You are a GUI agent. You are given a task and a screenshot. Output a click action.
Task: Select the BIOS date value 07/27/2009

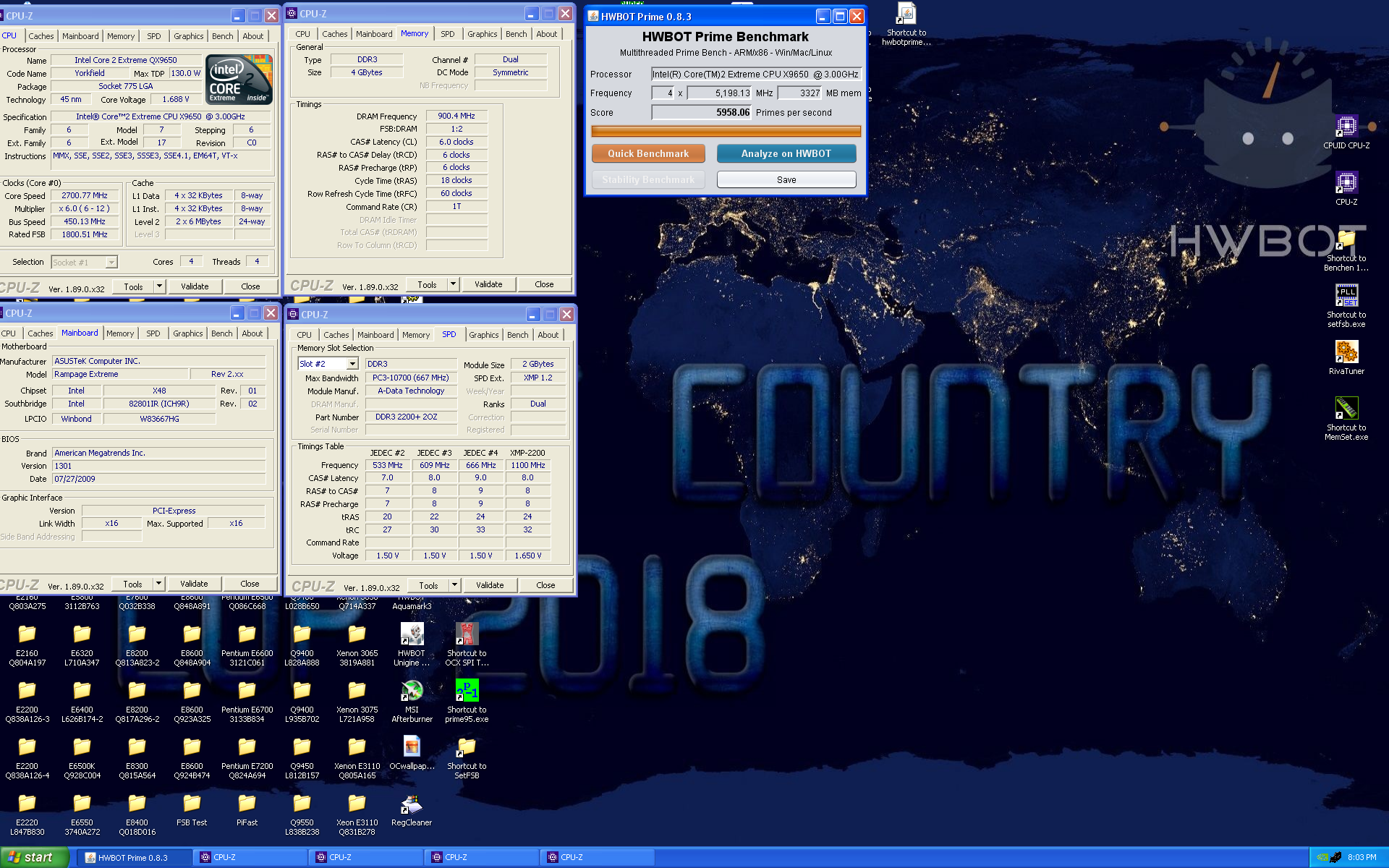(158, 479)
